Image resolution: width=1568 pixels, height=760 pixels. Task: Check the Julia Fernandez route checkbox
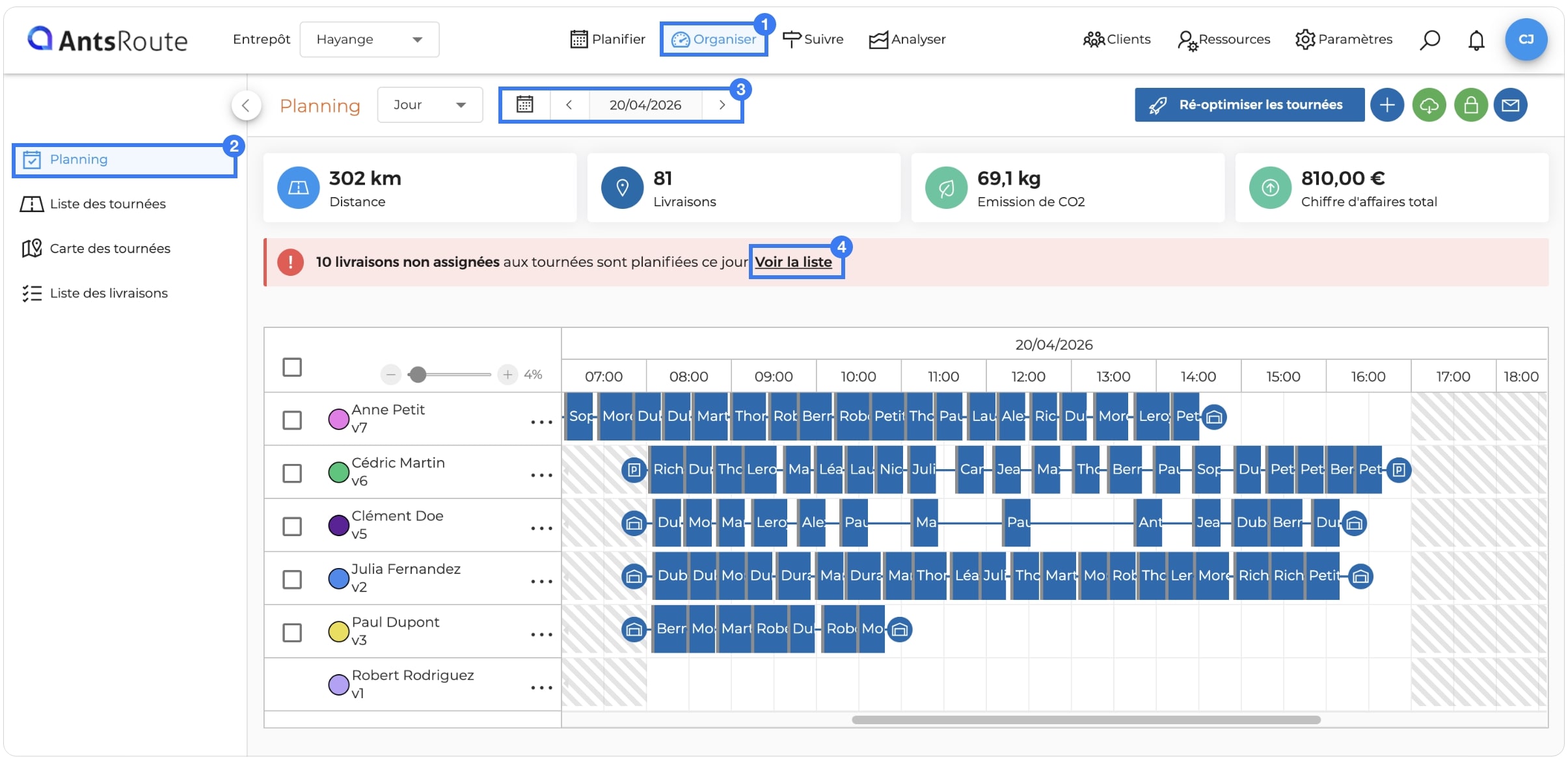point(292,579)
